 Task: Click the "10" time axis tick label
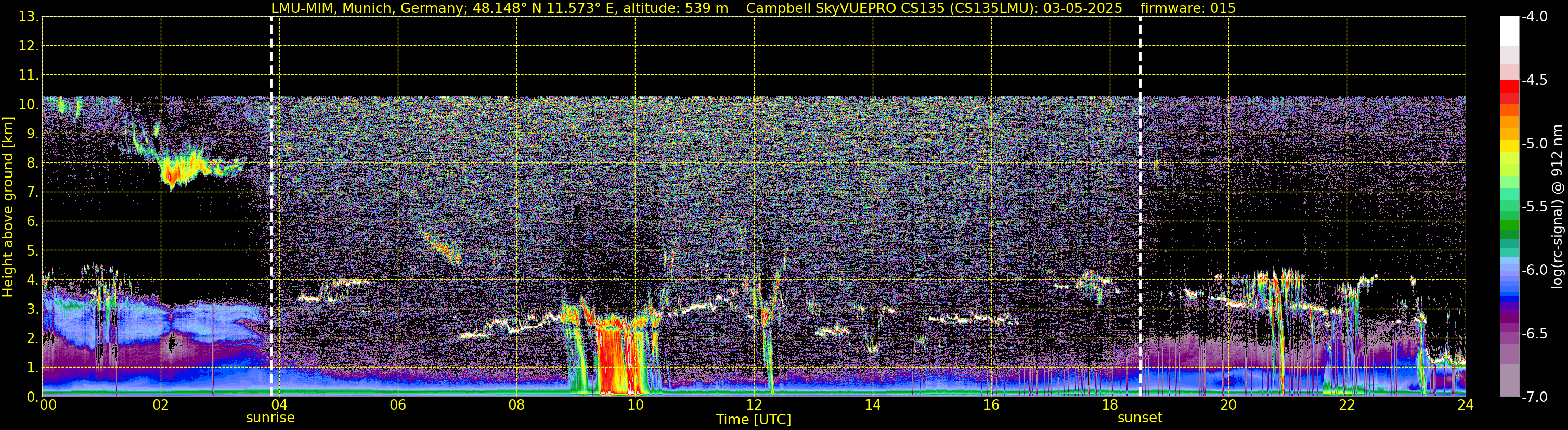click(x=636, y=406)
